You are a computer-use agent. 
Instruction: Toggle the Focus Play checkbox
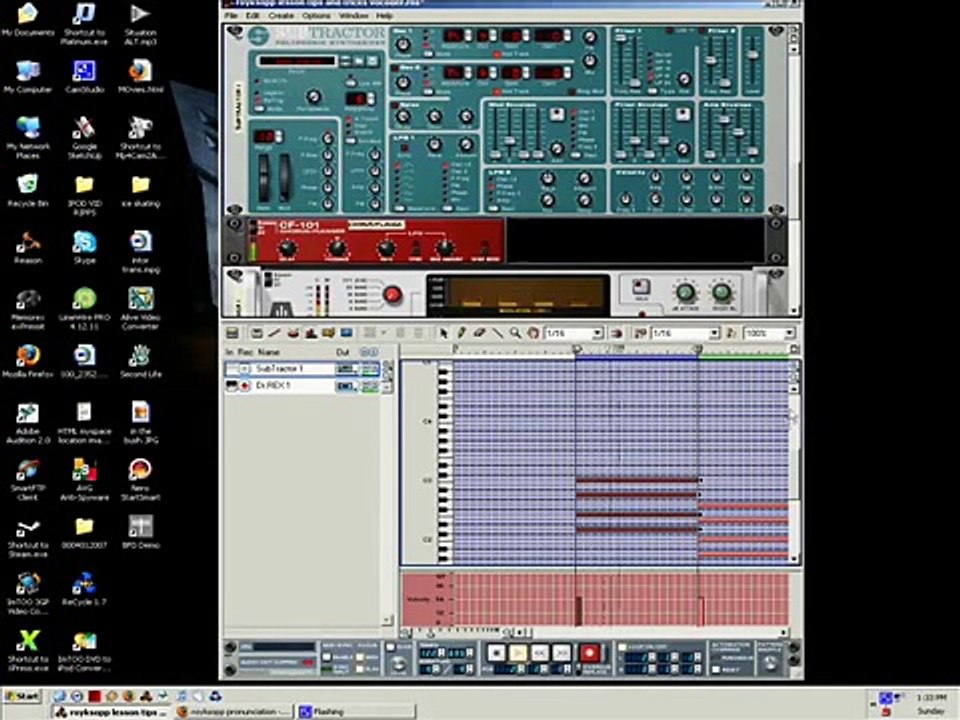click(x=361, y=669)
